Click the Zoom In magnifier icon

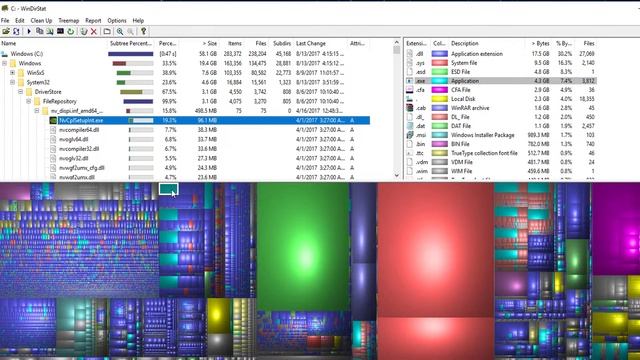point(120,31)
